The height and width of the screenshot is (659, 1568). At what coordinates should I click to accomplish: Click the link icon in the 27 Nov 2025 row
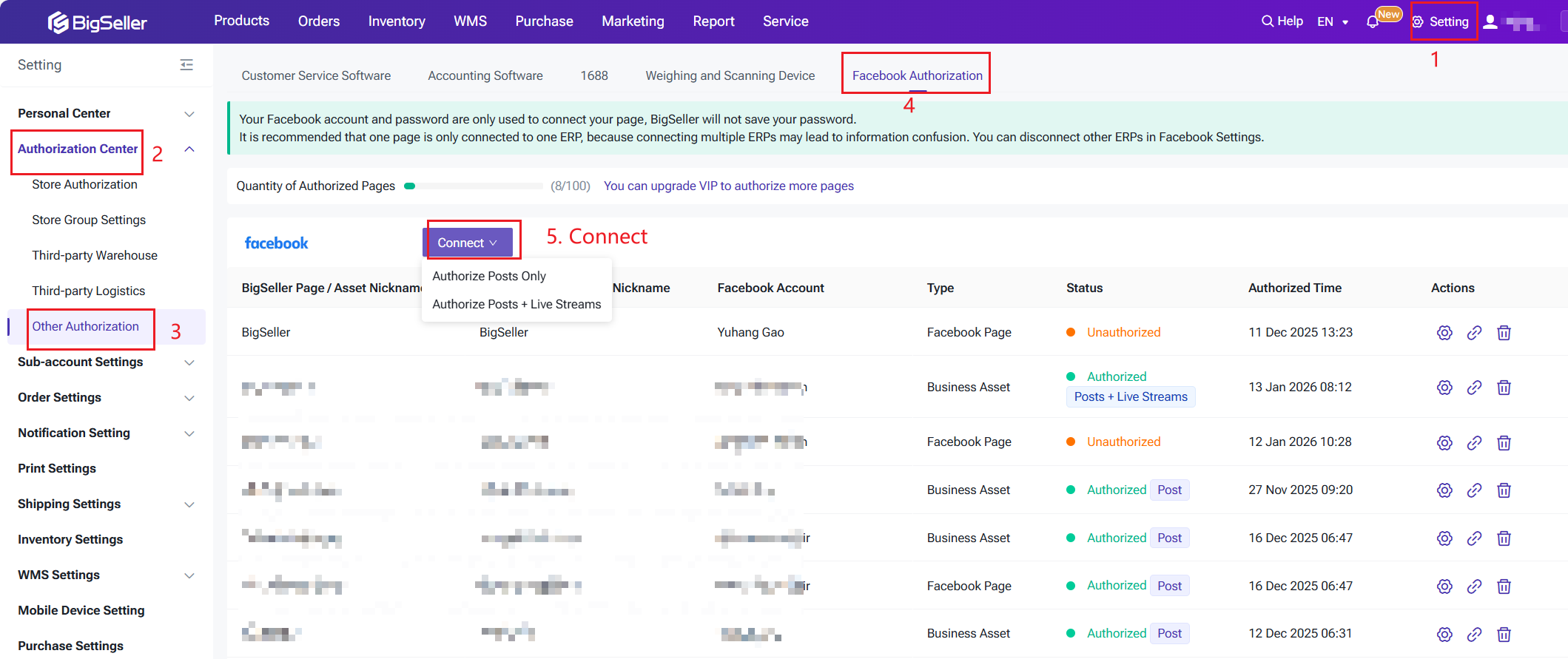tap(1474, 490)
